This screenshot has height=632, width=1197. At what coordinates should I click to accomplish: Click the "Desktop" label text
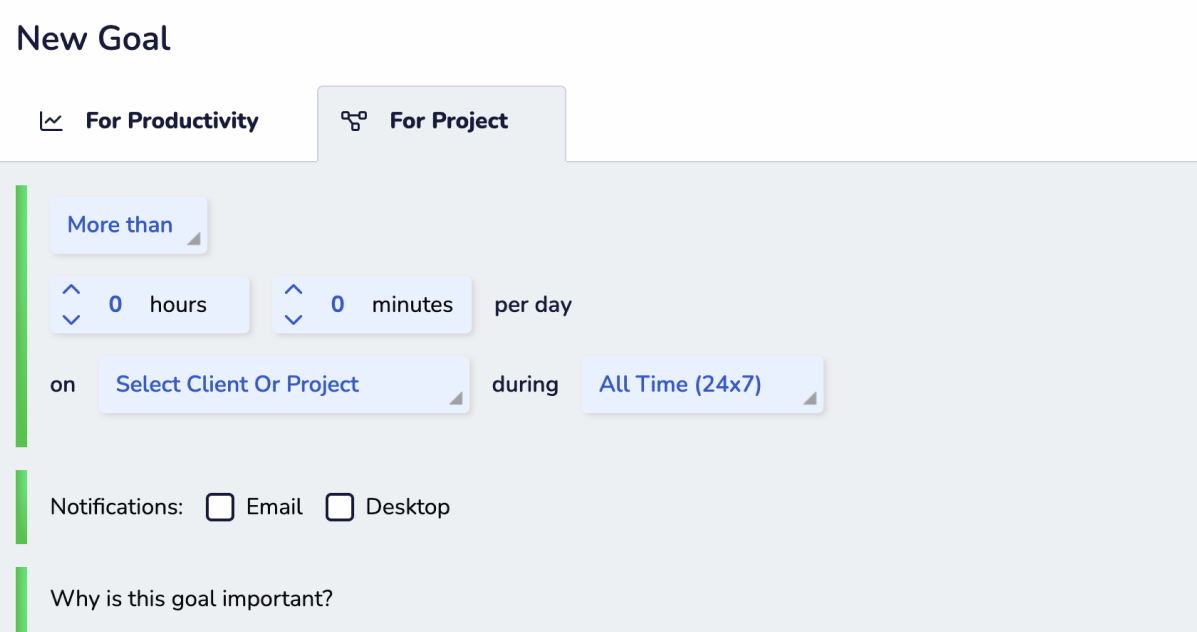(x=407, y=507)
